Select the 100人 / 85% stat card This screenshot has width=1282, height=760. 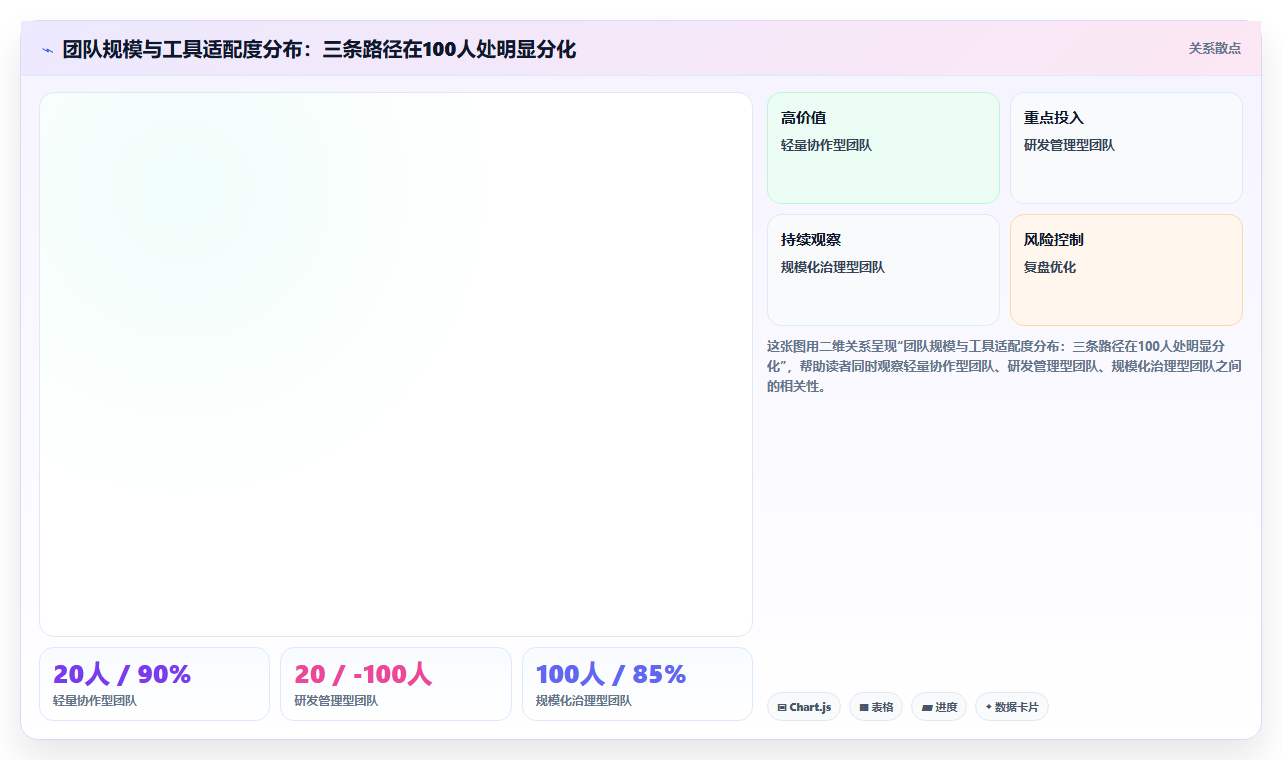click(637, 684)
